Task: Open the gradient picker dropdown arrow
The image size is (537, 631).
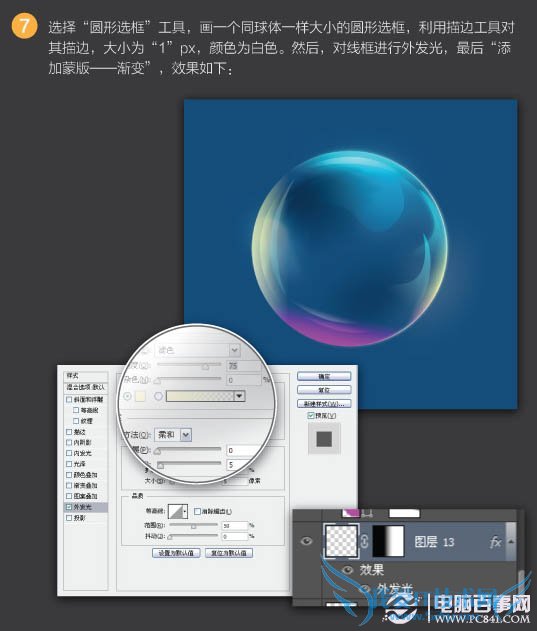Action: 240,396
